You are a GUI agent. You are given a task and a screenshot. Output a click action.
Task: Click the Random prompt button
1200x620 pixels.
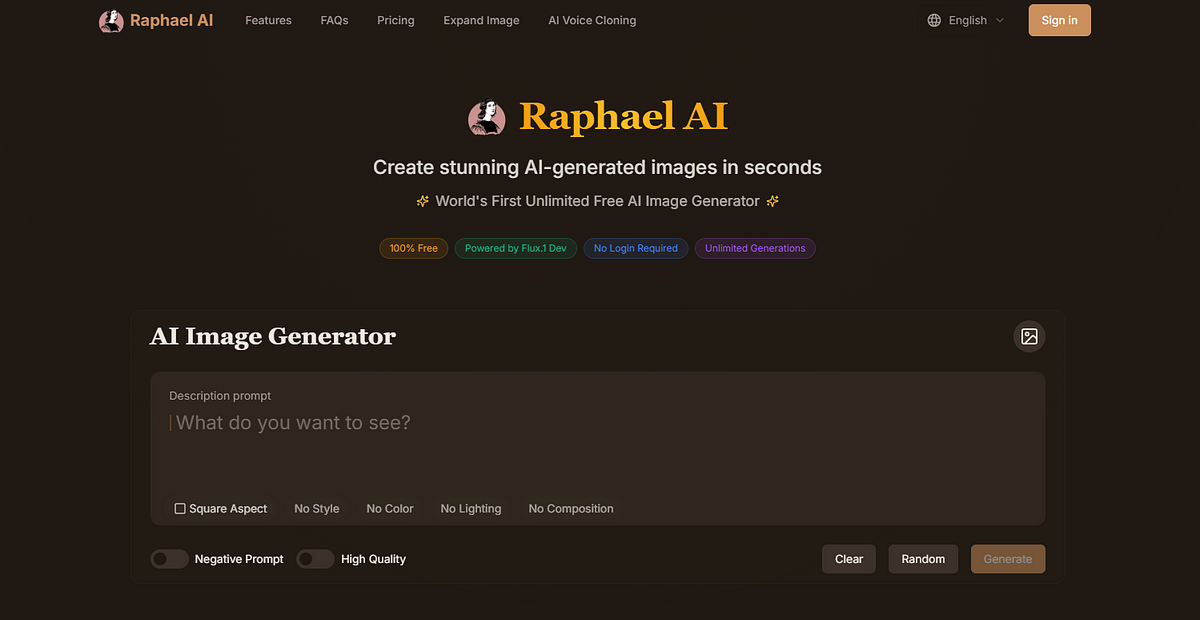click(923, 559)
